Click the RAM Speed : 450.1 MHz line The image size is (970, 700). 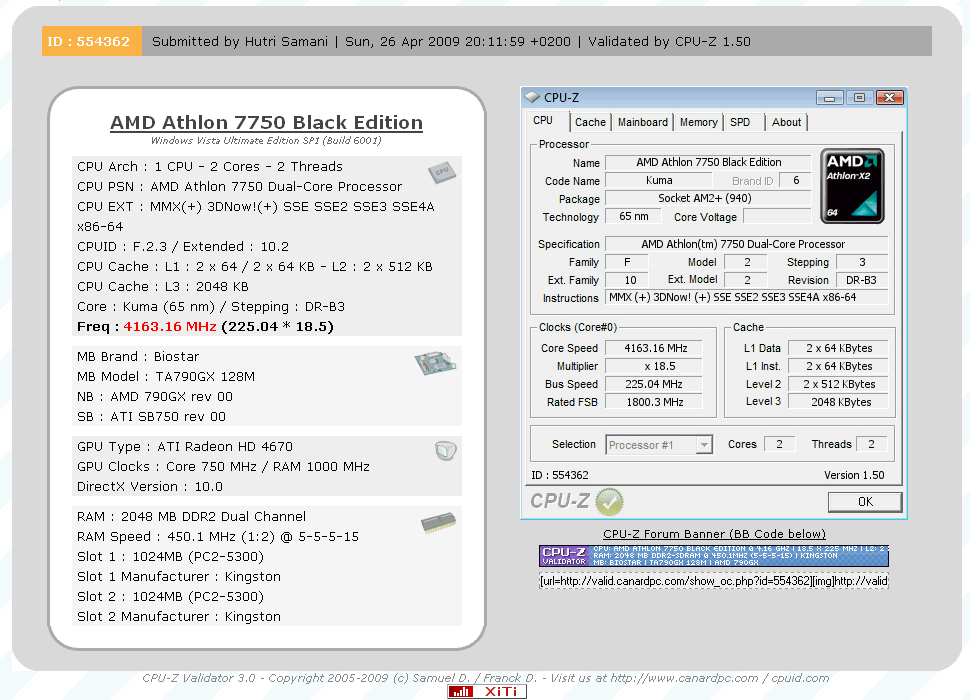pyautogui.click(x=218, y=537)
